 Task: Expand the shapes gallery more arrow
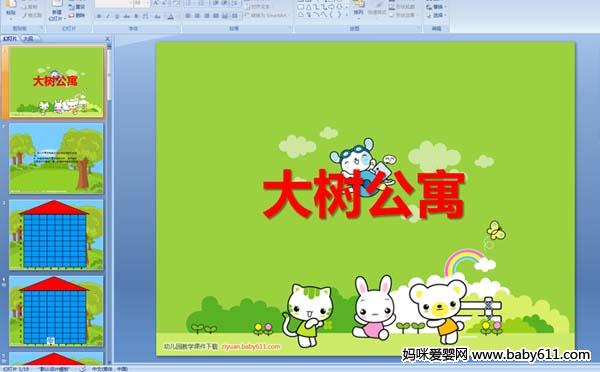(x=347, y=15)
